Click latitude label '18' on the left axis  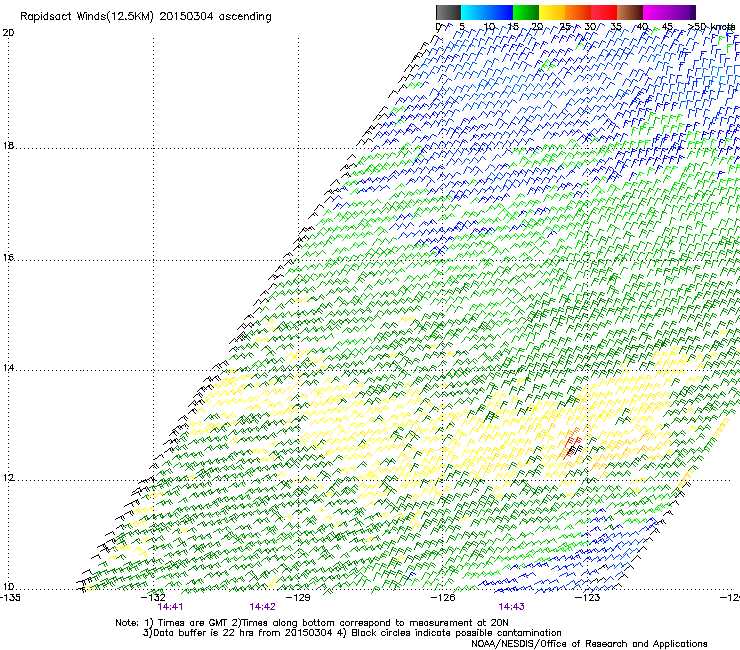[8, 145]
